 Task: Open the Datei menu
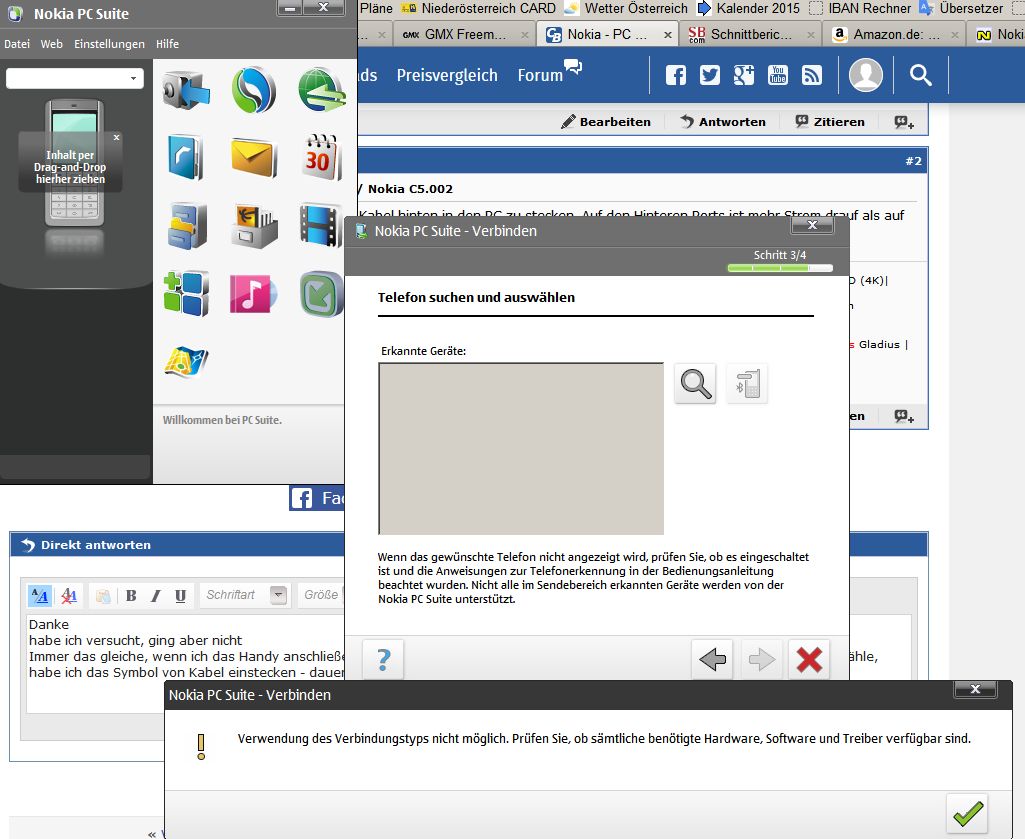(x=17, y=44)
